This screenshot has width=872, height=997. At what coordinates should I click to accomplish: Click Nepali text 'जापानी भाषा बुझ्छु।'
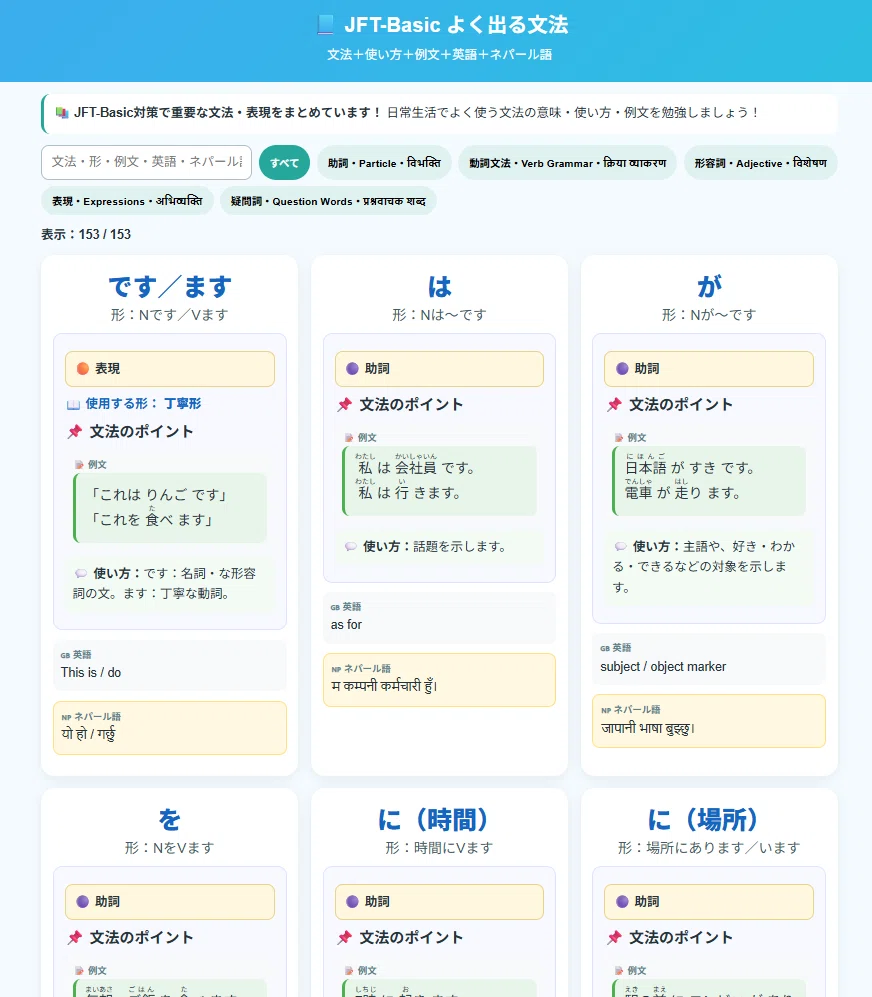click(x=647, y=728)
